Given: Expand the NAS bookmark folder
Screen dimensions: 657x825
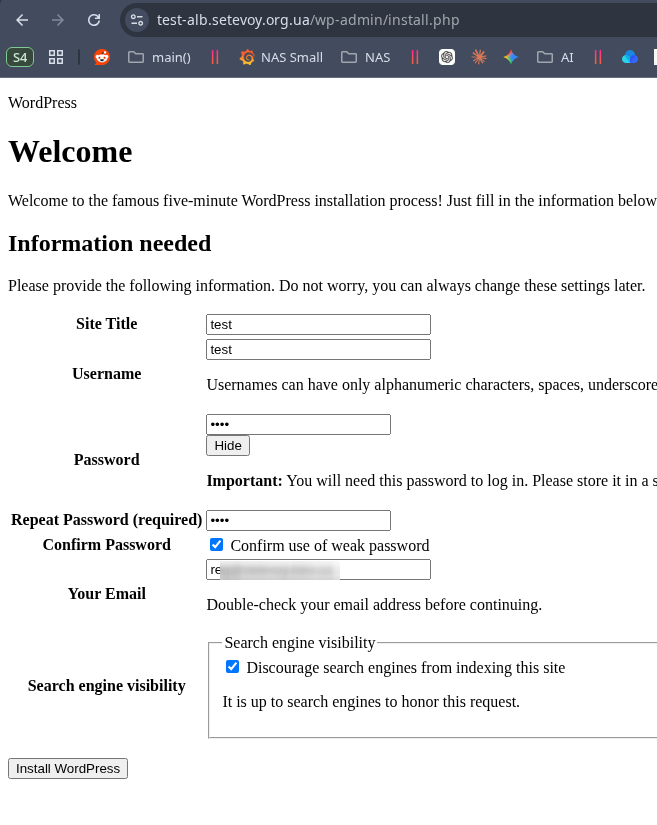Looking at the screenshot, I should pyautogui.click(x=366, y=57).
